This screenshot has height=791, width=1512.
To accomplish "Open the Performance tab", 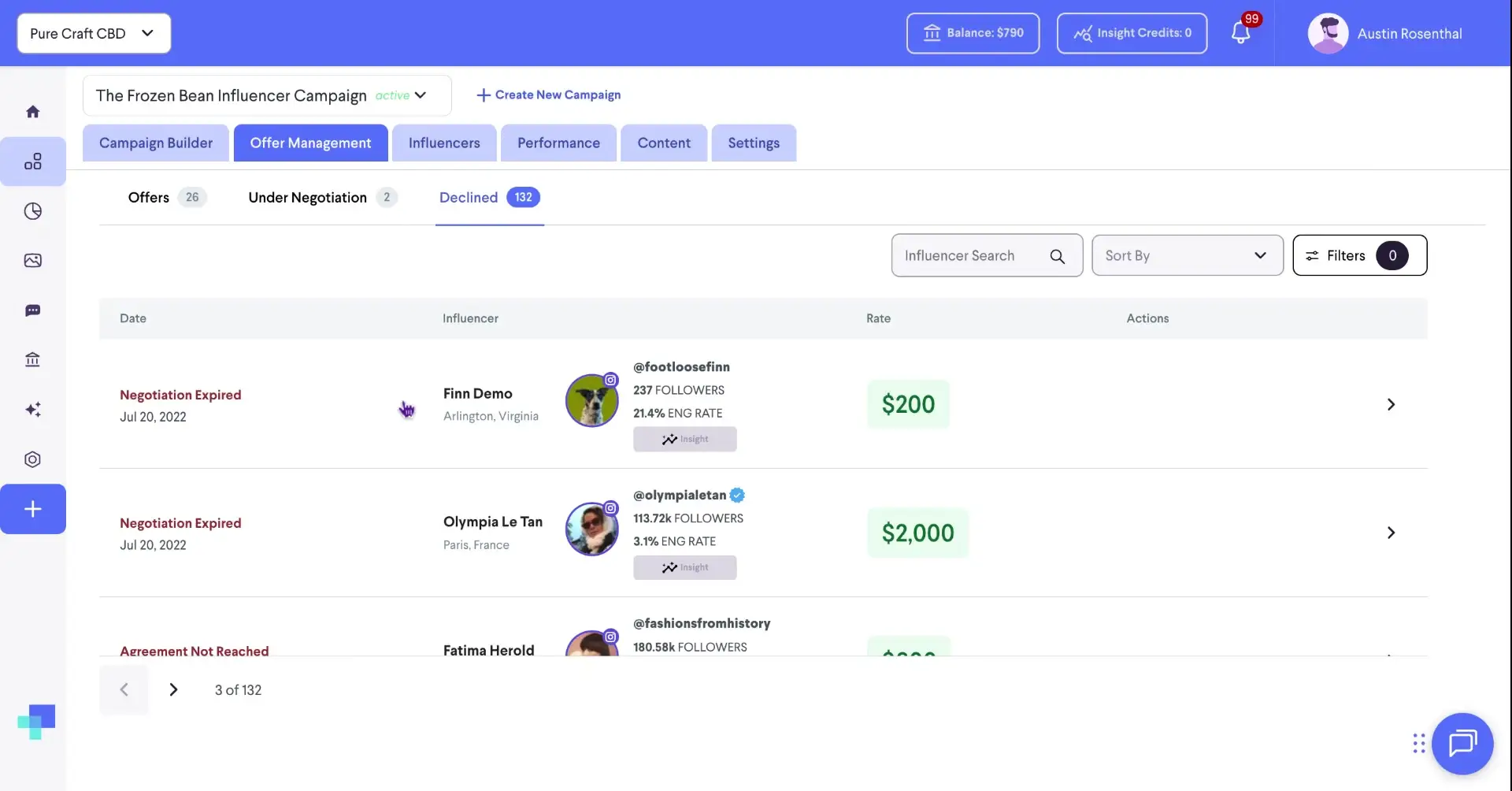I will pos(558,143).
